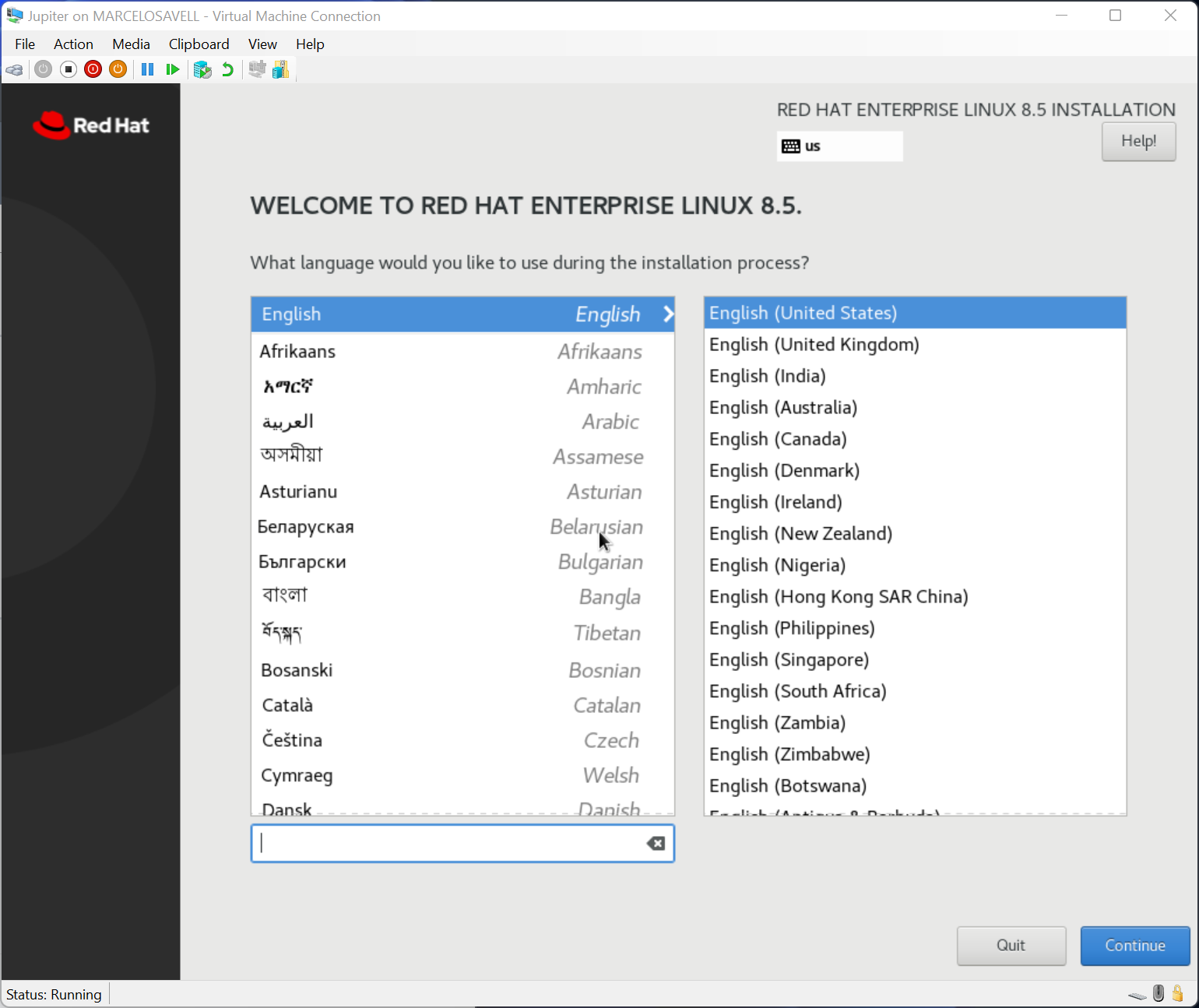Click in the language search field
Screen dimensions: 1199x1008
(x=448, y=844)
